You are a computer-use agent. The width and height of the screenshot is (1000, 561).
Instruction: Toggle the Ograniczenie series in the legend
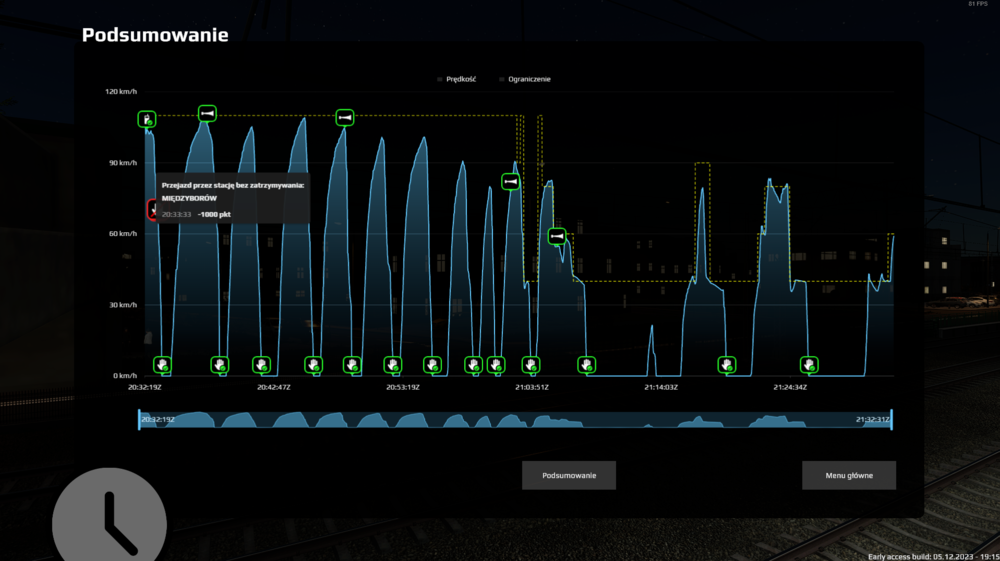coord(525,79)
